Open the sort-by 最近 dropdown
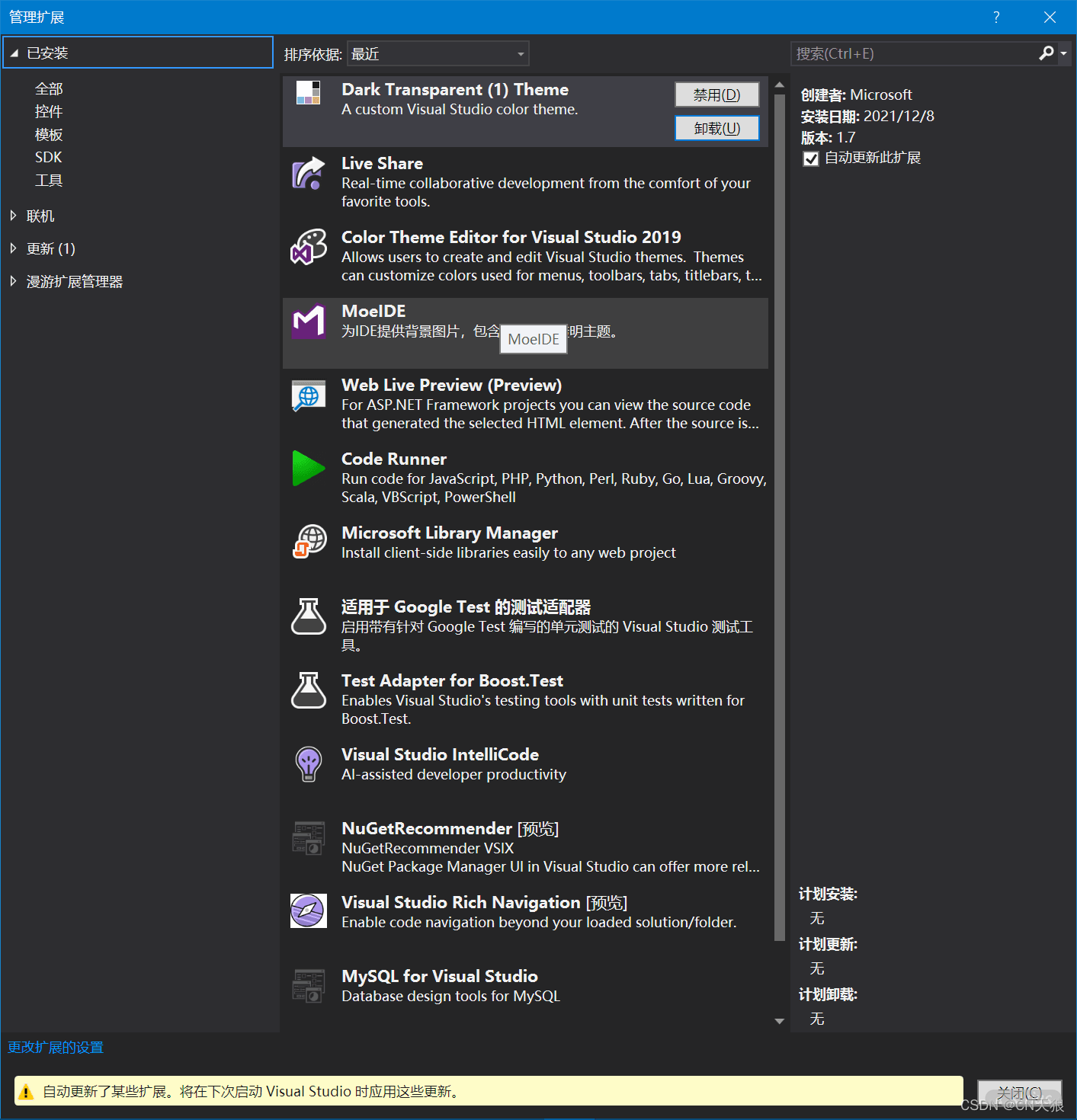This screenshot has width=1077, height=1120. (x=438, y=54)
